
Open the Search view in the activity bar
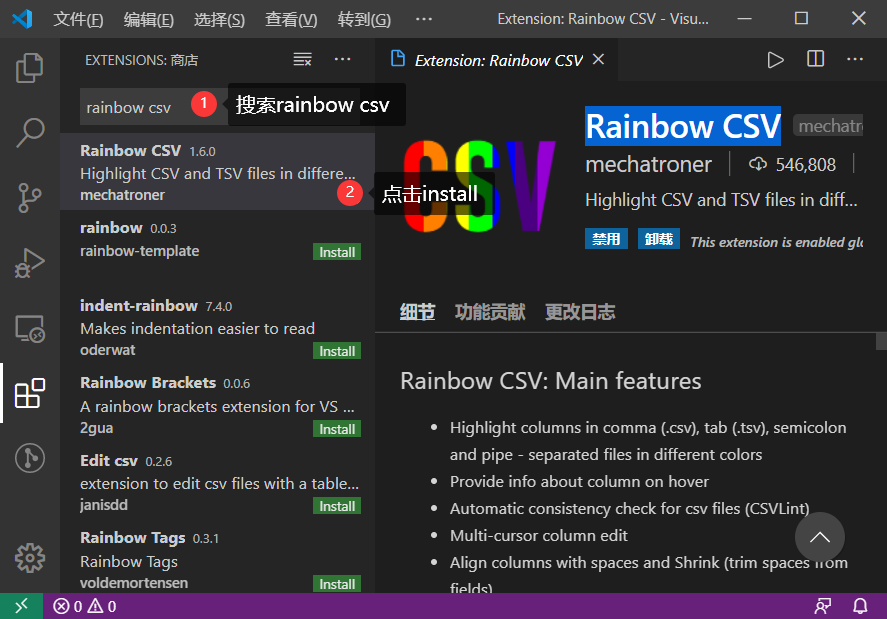point(30,132)
